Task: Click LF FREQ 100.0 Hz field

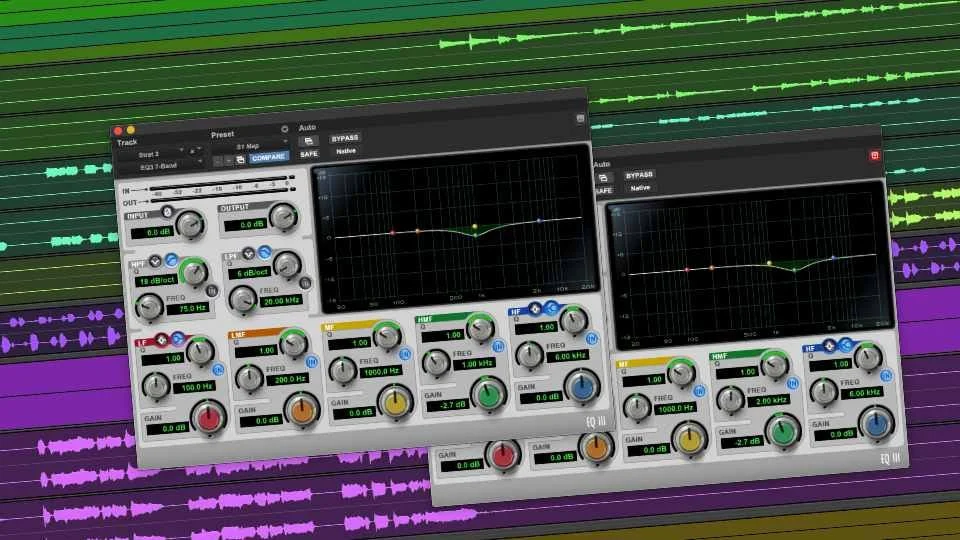Action: coord(194,387)
